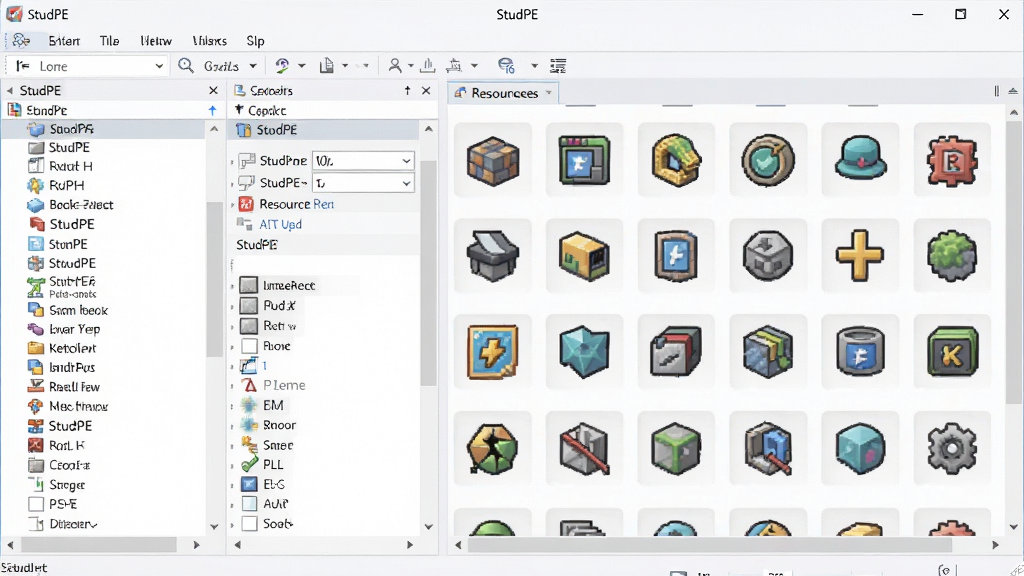Viewport: 1024px width, 576px height.
Task: Select Bocle-Paect in the left tree
Action: pyautogui.click(x=81, y=204)
